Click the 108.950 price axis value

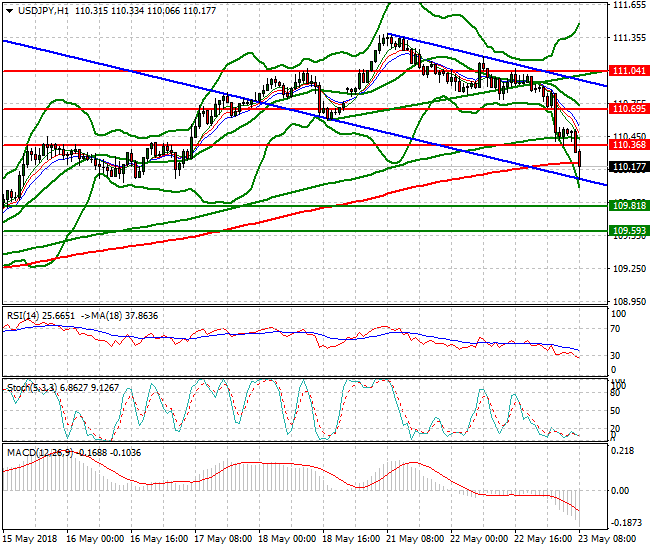(629, 301)
